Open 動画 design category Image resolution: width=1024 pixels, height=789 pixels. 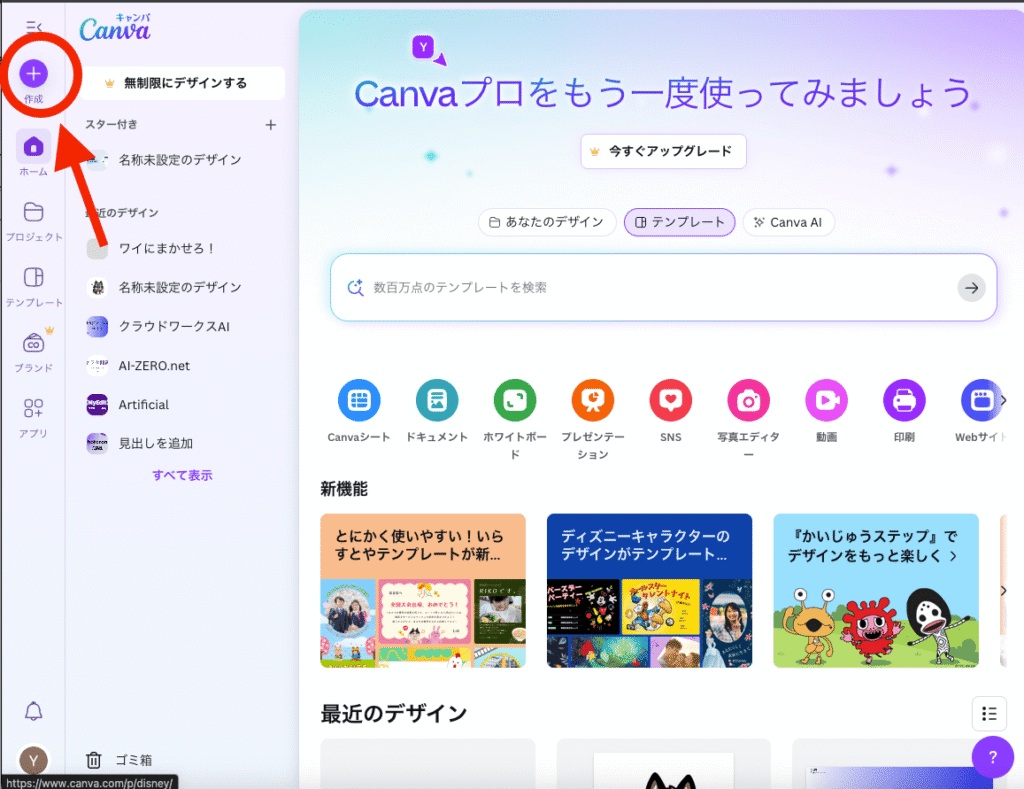pos(826,410)
